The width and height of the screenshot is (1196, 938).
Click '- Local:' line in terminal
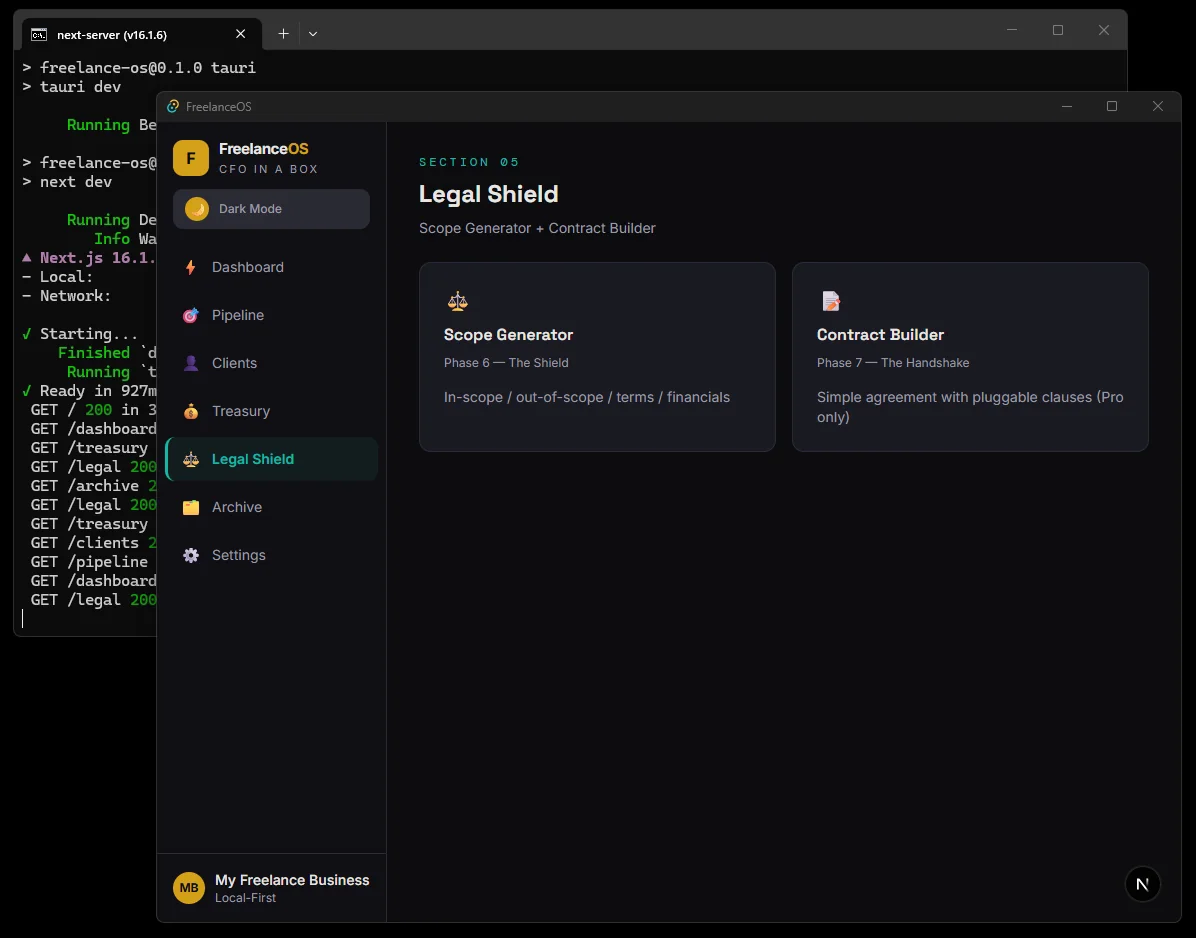[x=57, y=277]
